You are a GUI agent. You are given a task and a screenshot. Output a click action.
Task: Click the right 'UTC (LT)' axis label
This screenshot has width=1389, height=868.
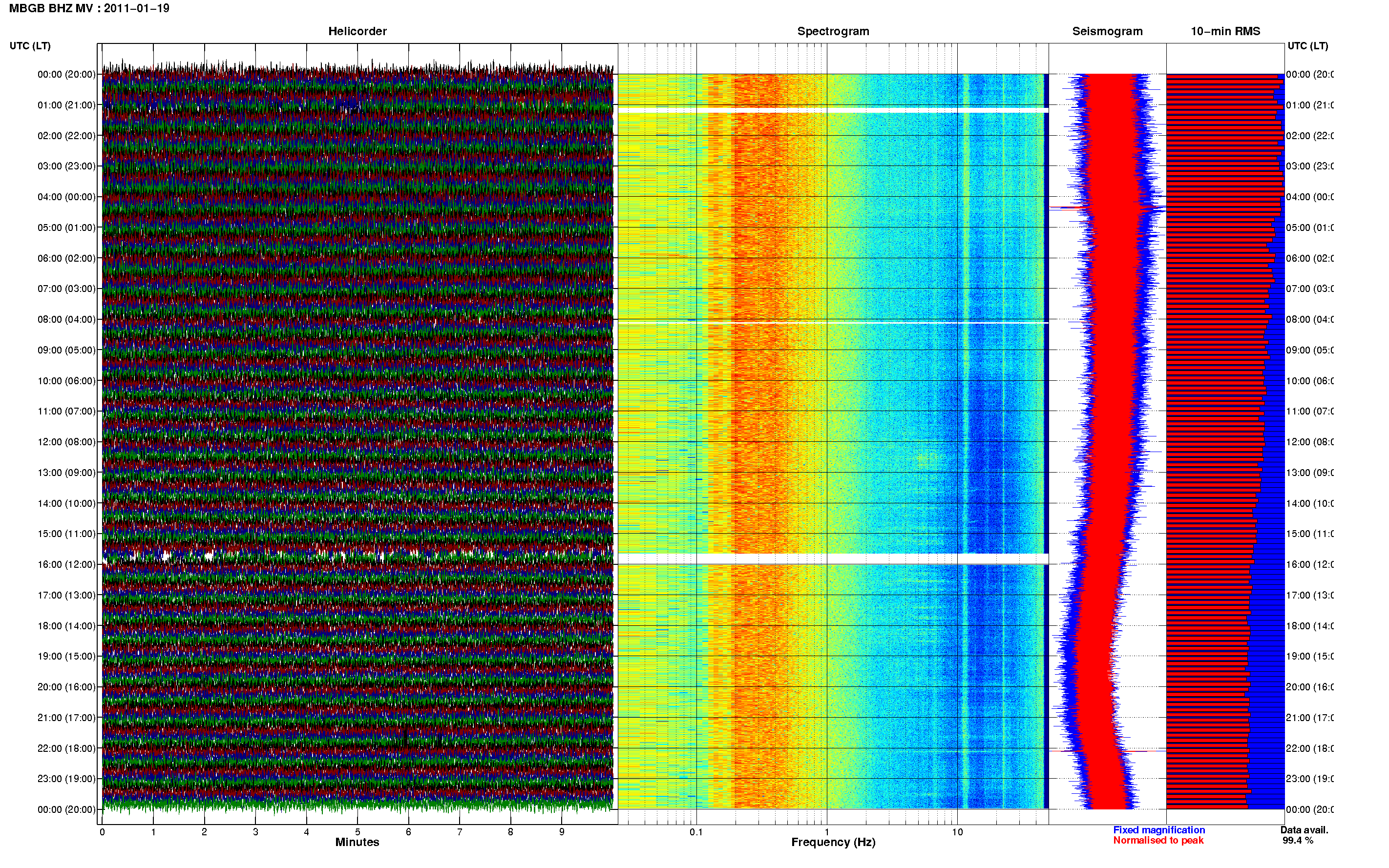click(1307, 46)
